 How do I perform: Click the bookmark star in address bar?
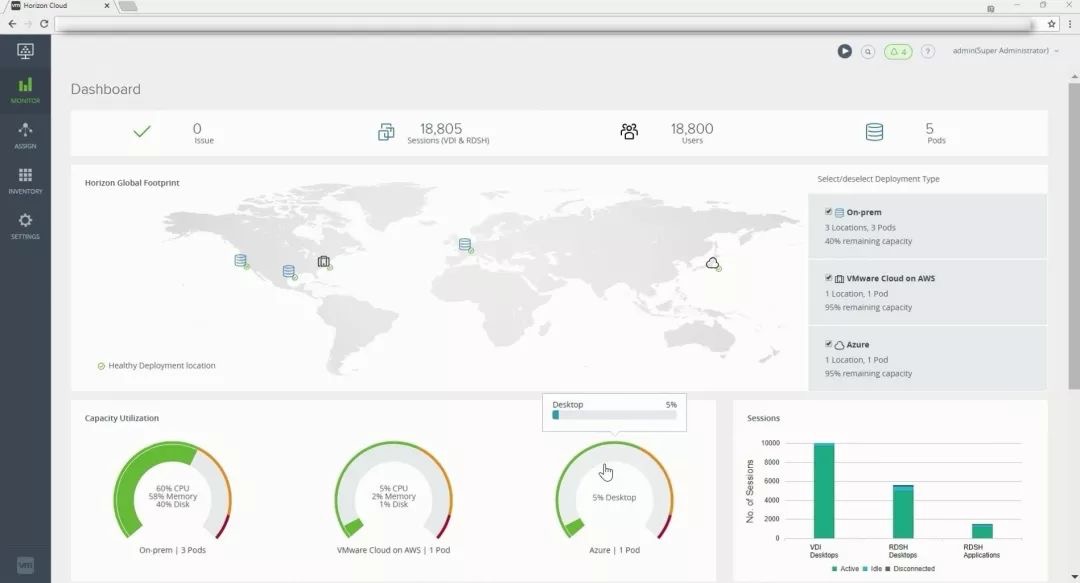pos(1051,23)
